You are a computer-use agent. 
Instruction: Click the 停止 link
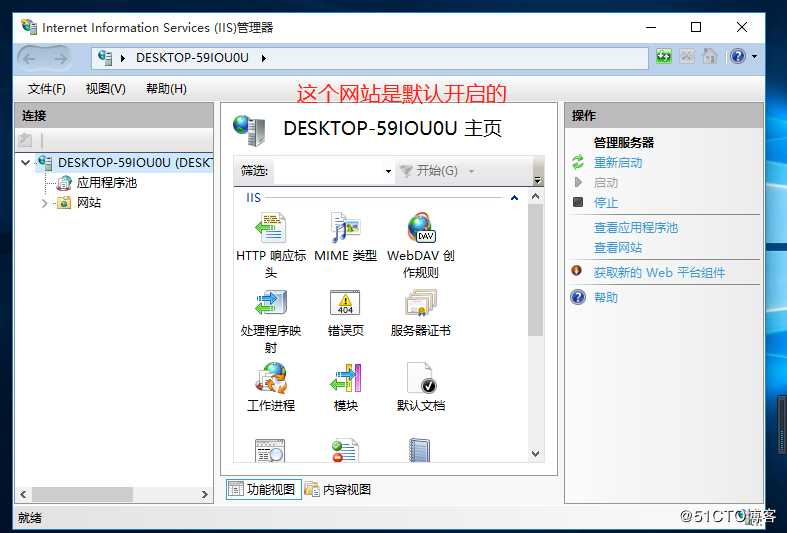click(x=606, y=203)
